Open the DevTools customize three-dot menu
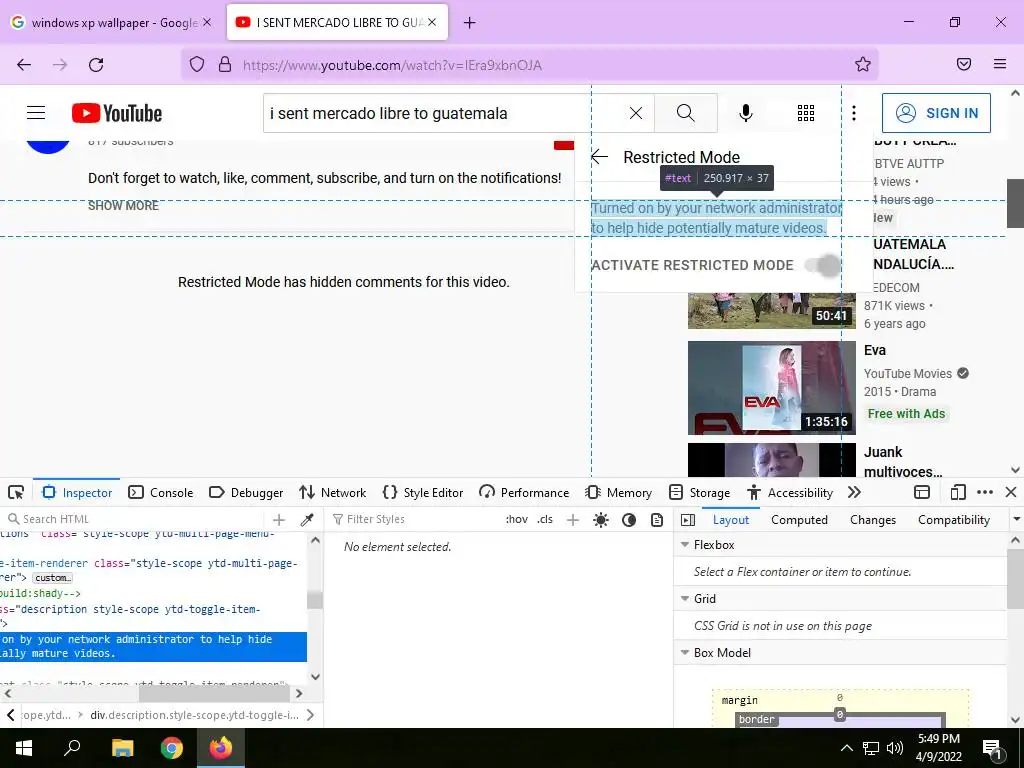This screenshot has width=1024, height=768. coord(985,492)
